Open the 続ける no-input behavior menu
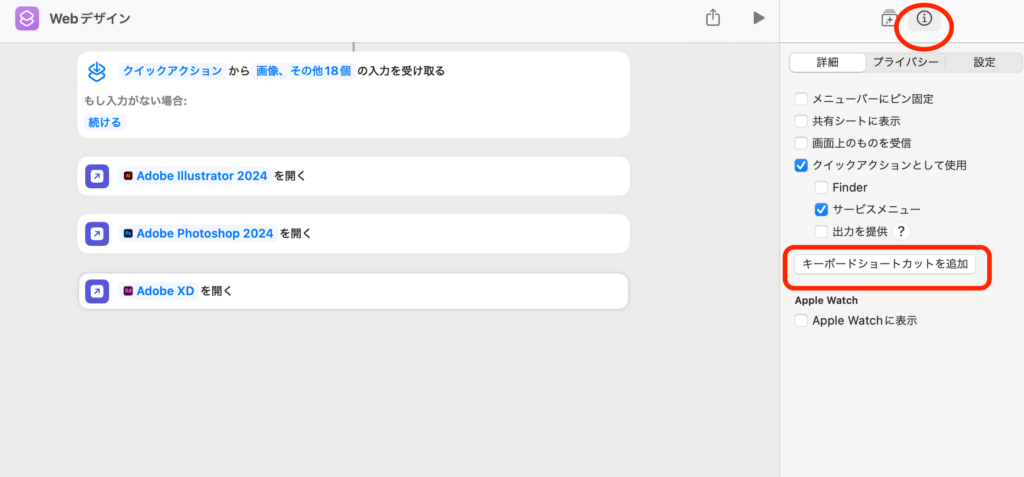 [x=104, y=122]
